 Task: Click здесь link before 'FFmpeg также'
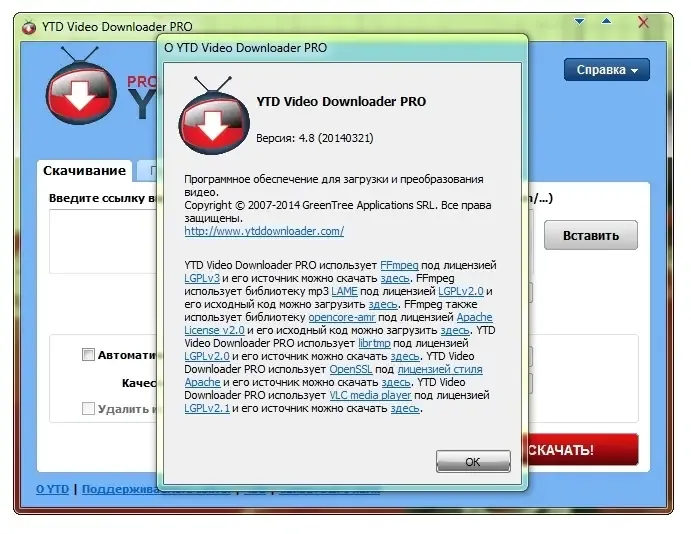click(383, 304)
